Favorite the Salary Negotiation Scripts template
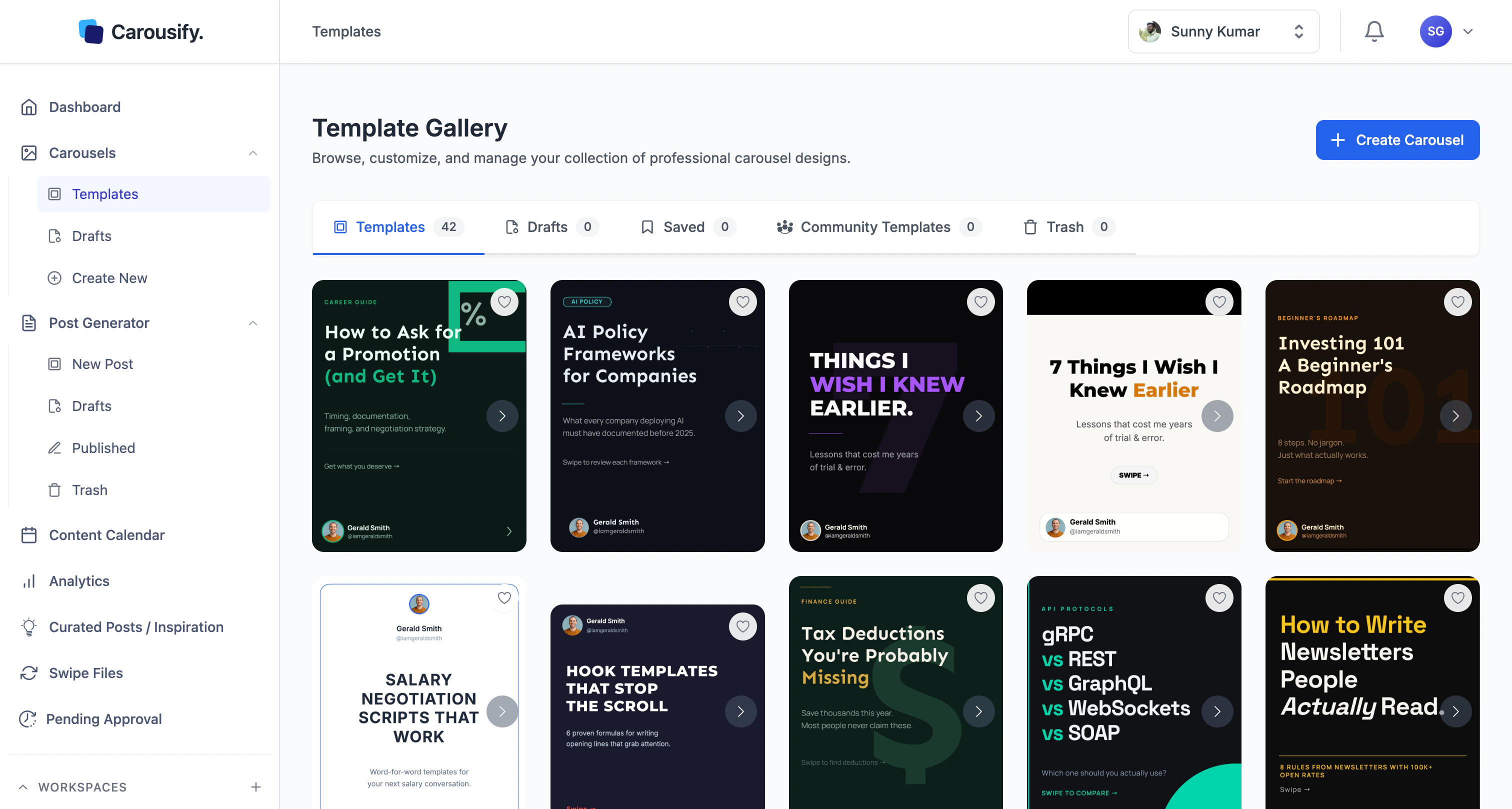The image size is (1512, 809). 504,597
